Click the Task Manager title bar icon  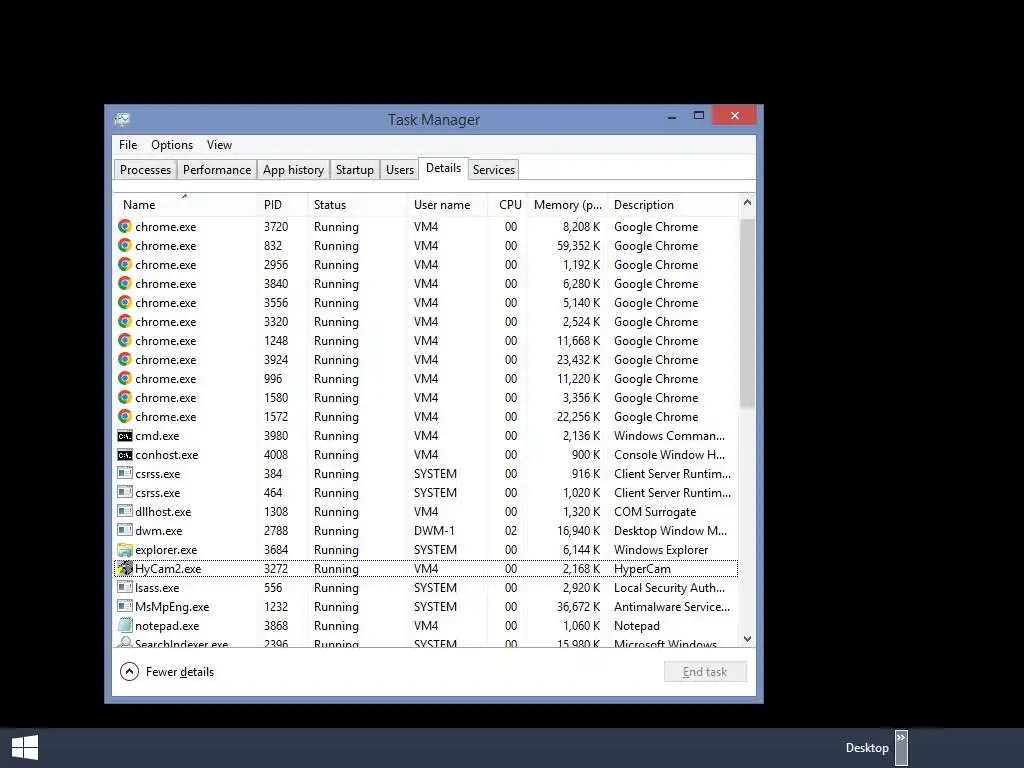pyautogui.click(x=122, y=120)
